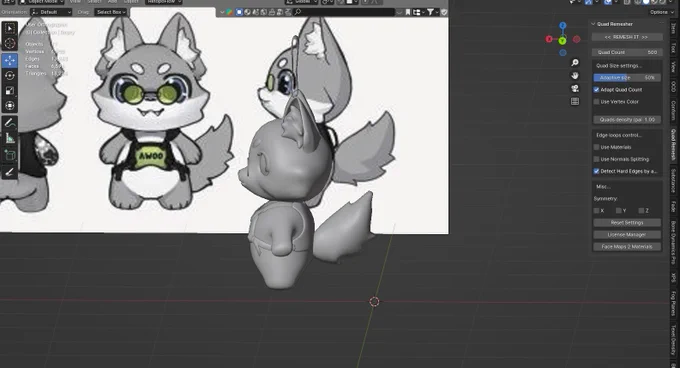Enable Y symmetry checkbox

click(619, 211)
